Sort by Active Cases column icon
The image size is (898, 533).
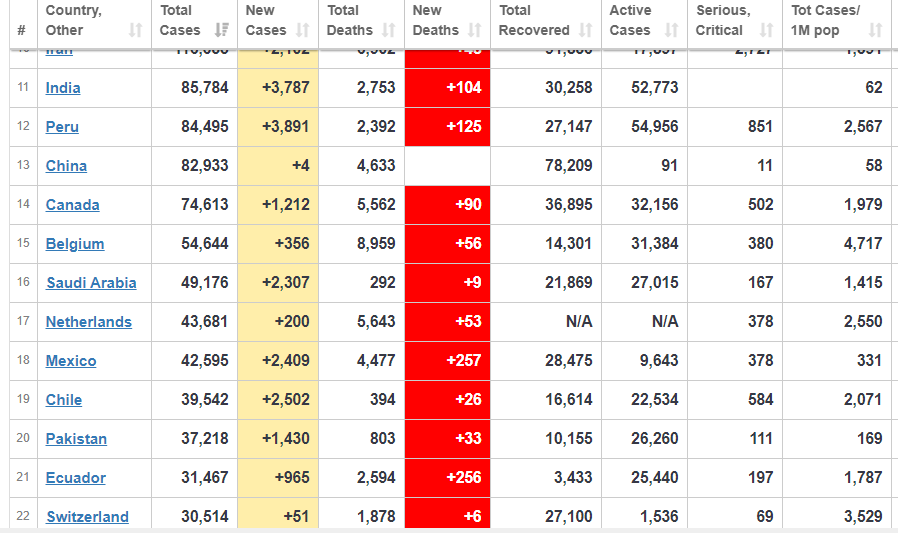(671, 30)
